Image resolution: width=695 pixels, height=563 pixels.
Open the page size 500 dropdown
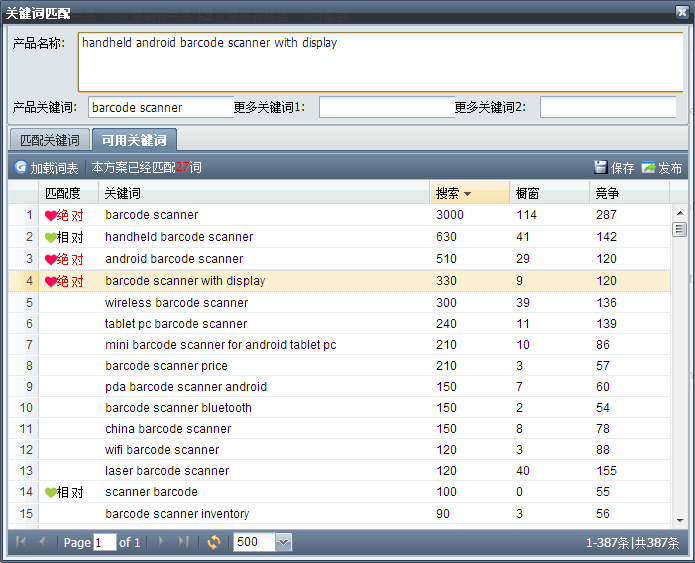tap(283, 542)
